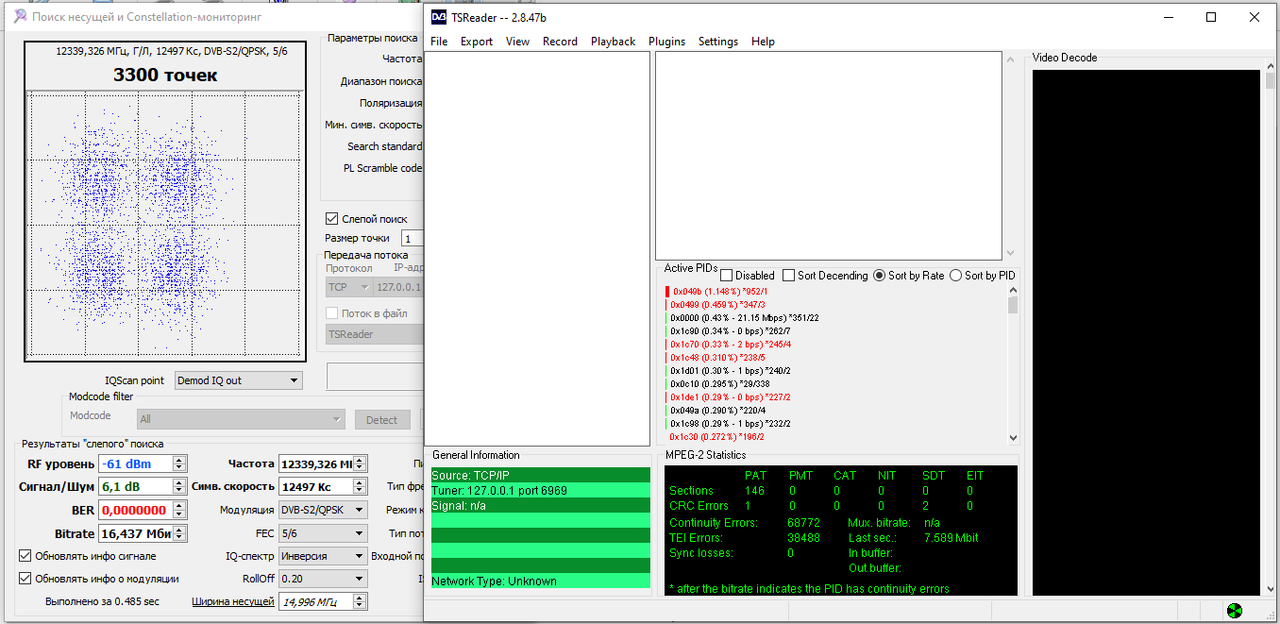Click the Active PIDs list scrollbar

click(x=1012, y=365)
